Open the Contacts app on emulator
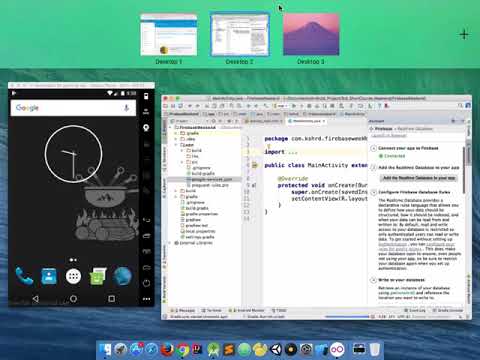This screenshot has width=480, height=360. [49, 276]
